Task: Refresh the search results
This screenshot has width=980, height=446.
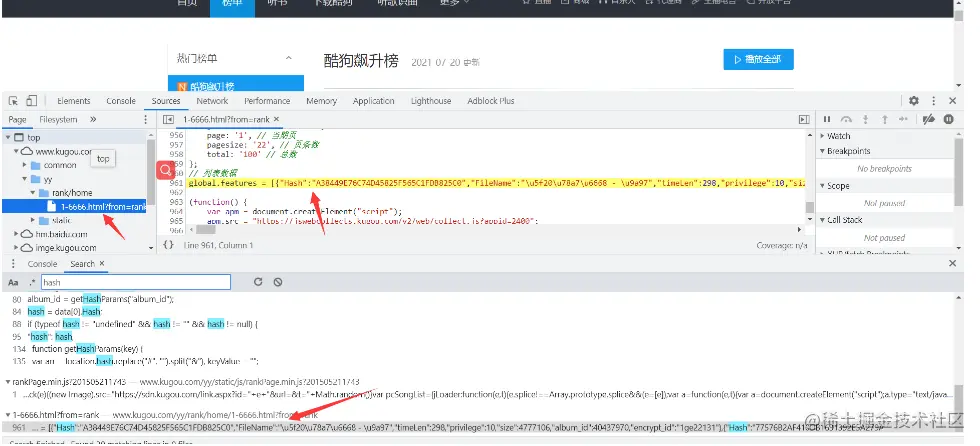Action: (x=258, y=282)
